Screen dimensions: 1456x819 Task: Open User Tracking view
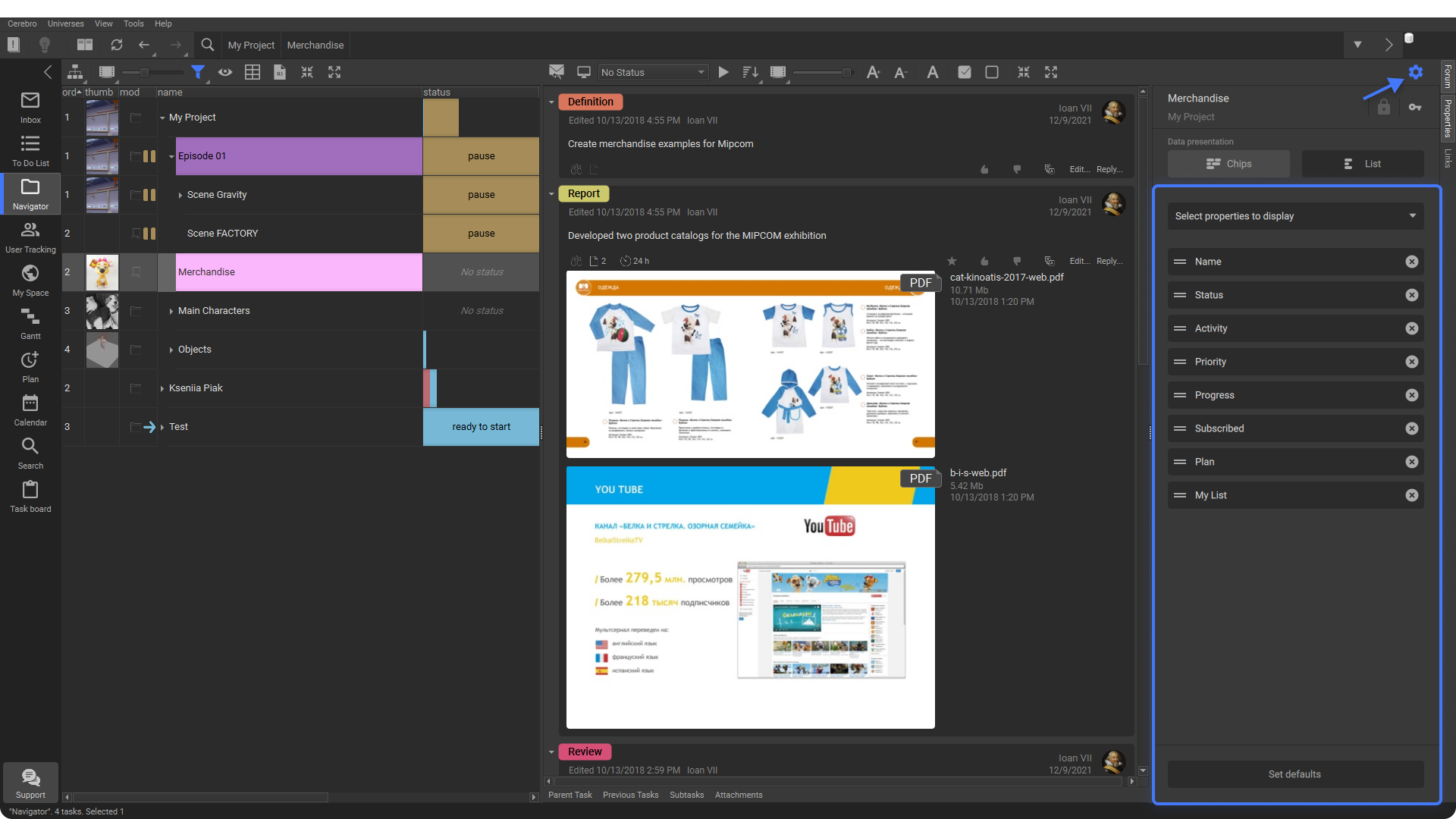point(30,237)
